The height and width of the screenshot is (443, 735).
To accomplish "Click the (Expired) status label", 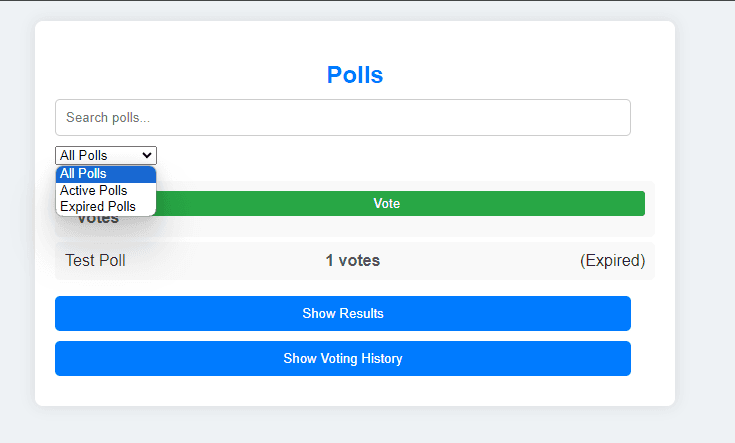I will 612,261.
